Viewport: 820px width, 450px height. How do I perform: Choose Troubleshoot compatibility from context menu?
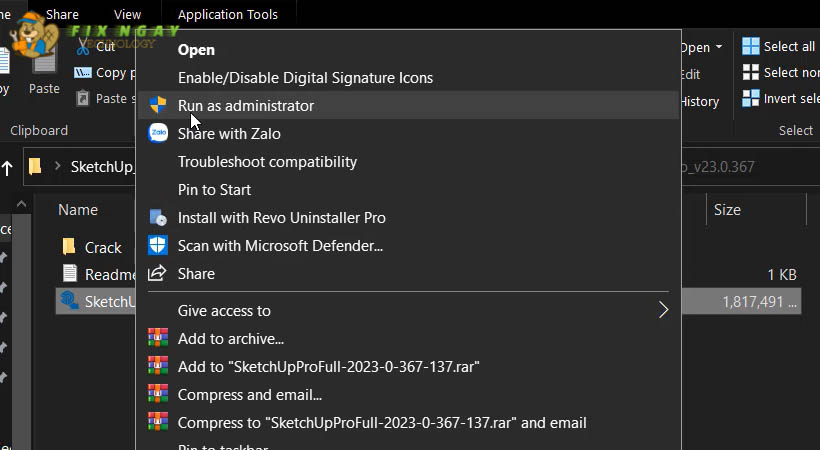click(267, 162)
